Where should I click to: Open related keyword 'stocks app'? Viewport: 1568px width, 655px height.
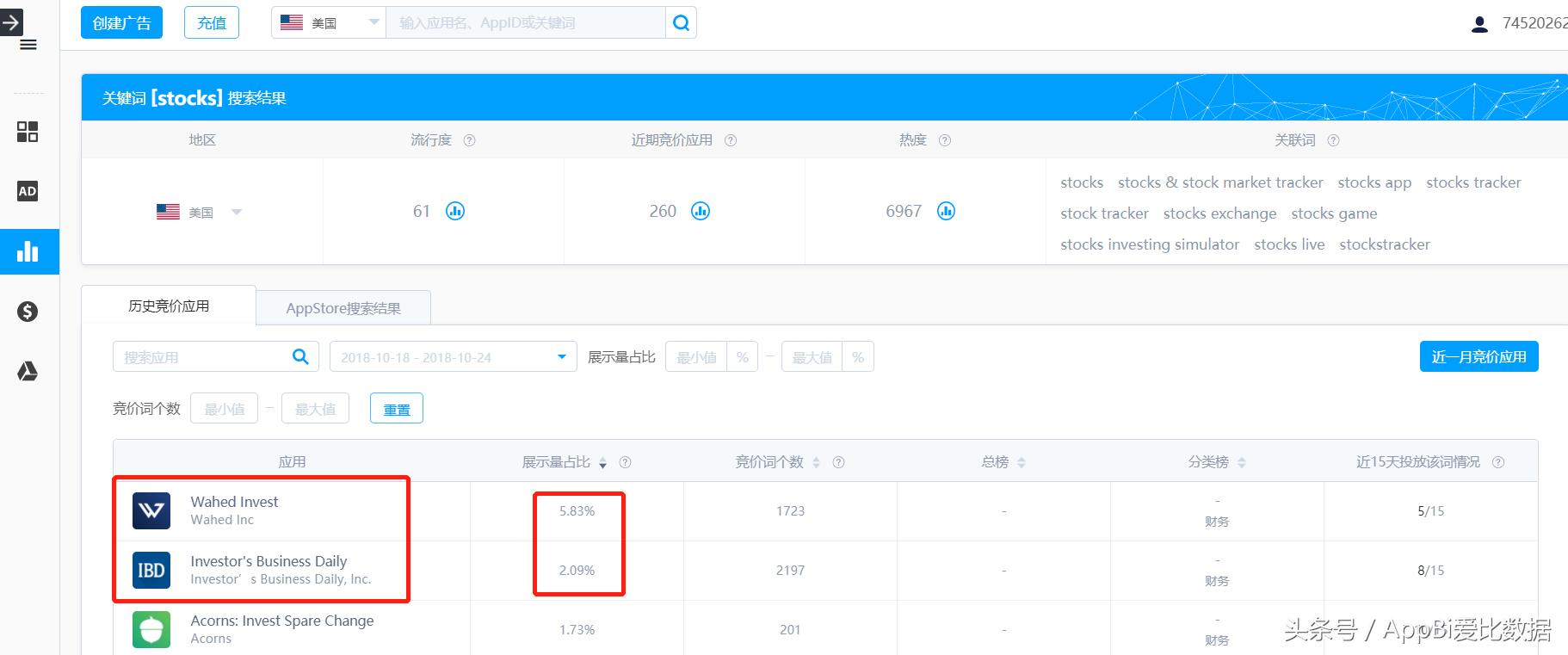tap(1374, 182)
